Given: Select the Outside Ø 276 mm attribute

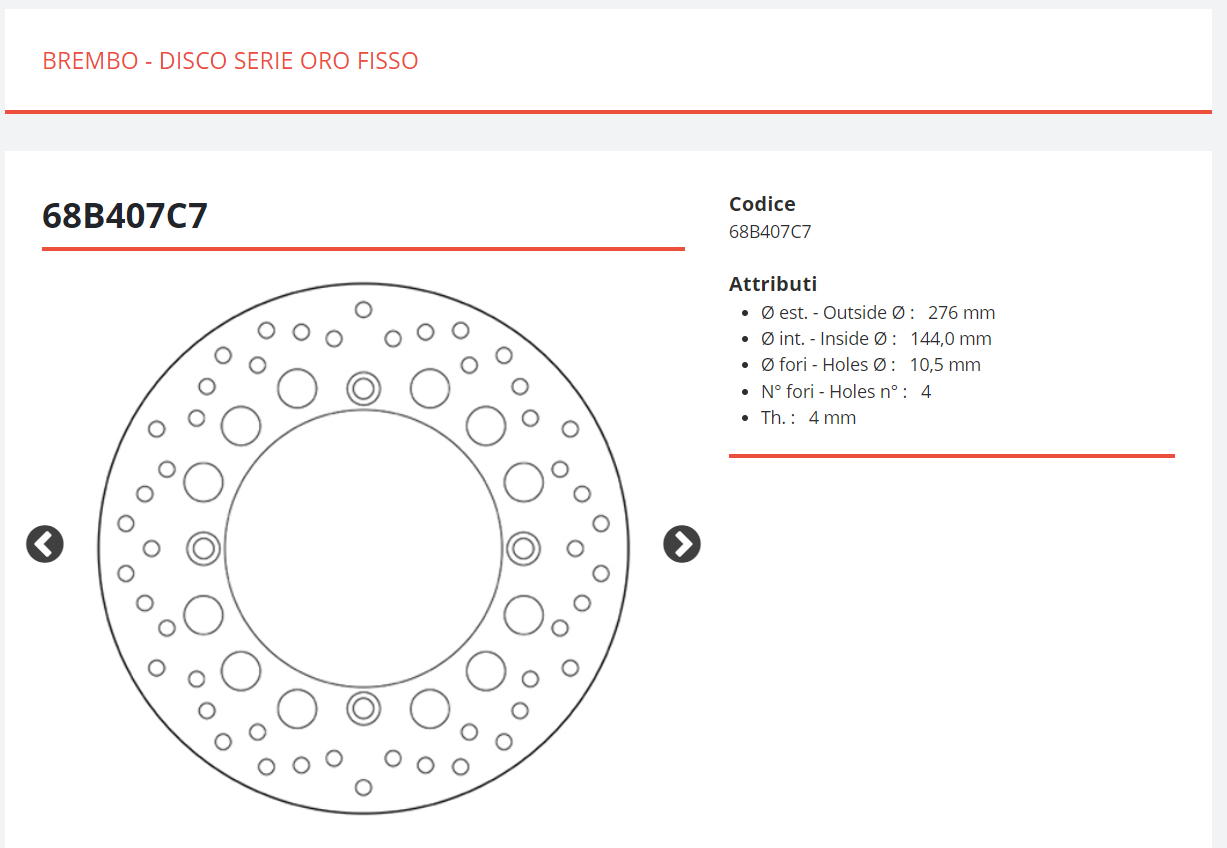Looking at the screenshot, I should (878, 312).
